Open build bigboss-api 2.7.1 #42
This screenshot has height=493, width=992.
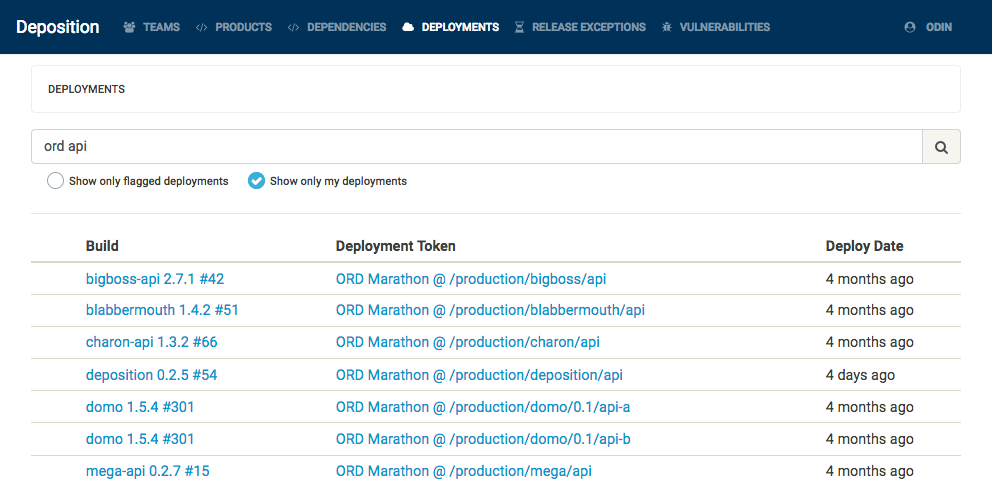click(x=155, y=279)
